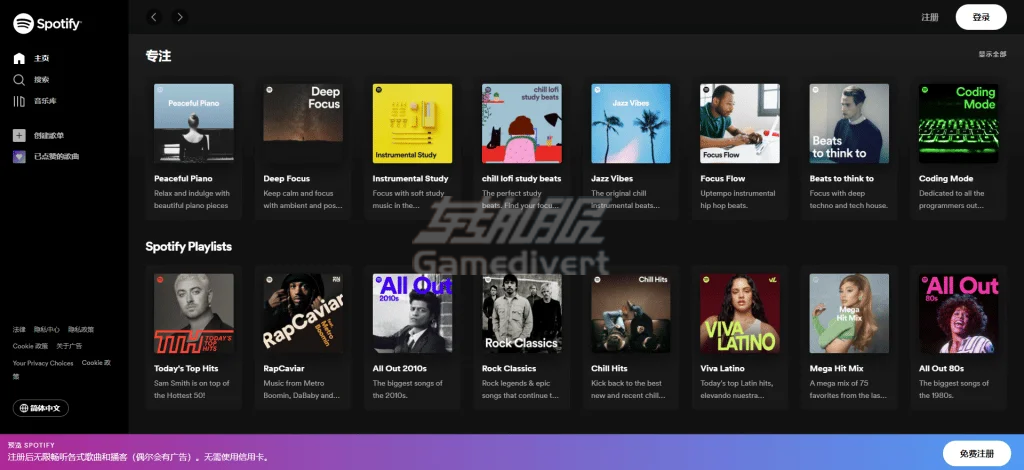
Task: Select the Viva Latino playlist cover
Action: click(740, 314)
